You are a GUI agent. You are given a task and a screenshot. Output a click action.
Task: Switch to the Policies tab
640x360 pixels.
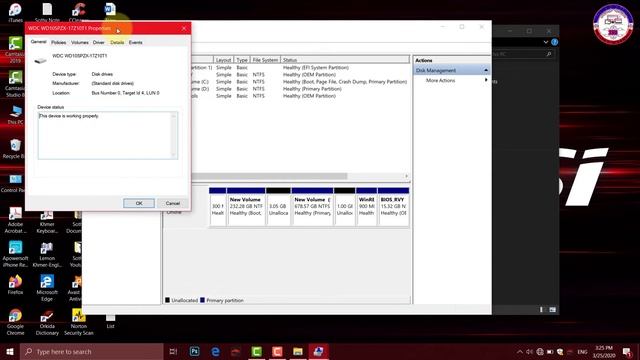(58, 42)
